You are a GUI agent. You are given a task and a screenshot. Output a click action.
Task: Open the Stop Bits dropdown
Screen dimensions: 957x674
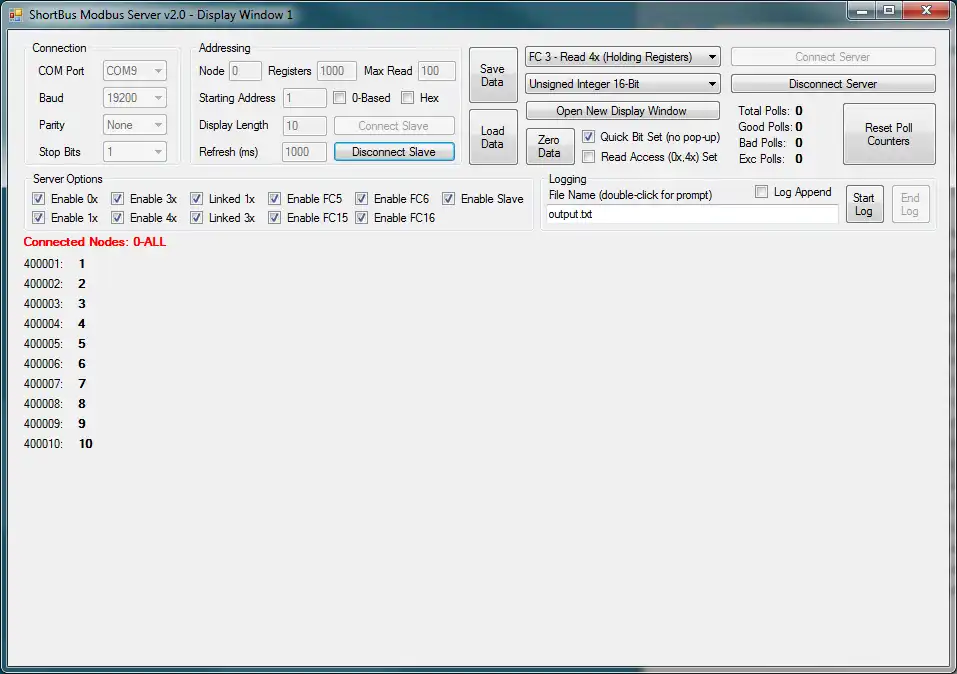coord(135,151)
